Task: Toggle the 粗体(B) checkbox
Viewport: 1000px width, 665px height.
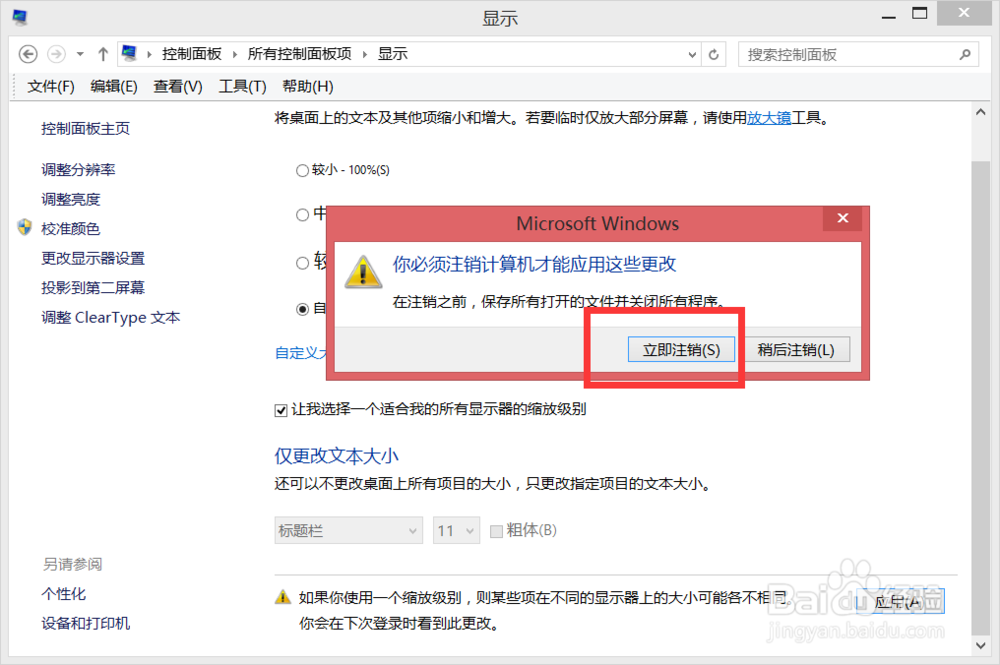Action: click(496, 531)
